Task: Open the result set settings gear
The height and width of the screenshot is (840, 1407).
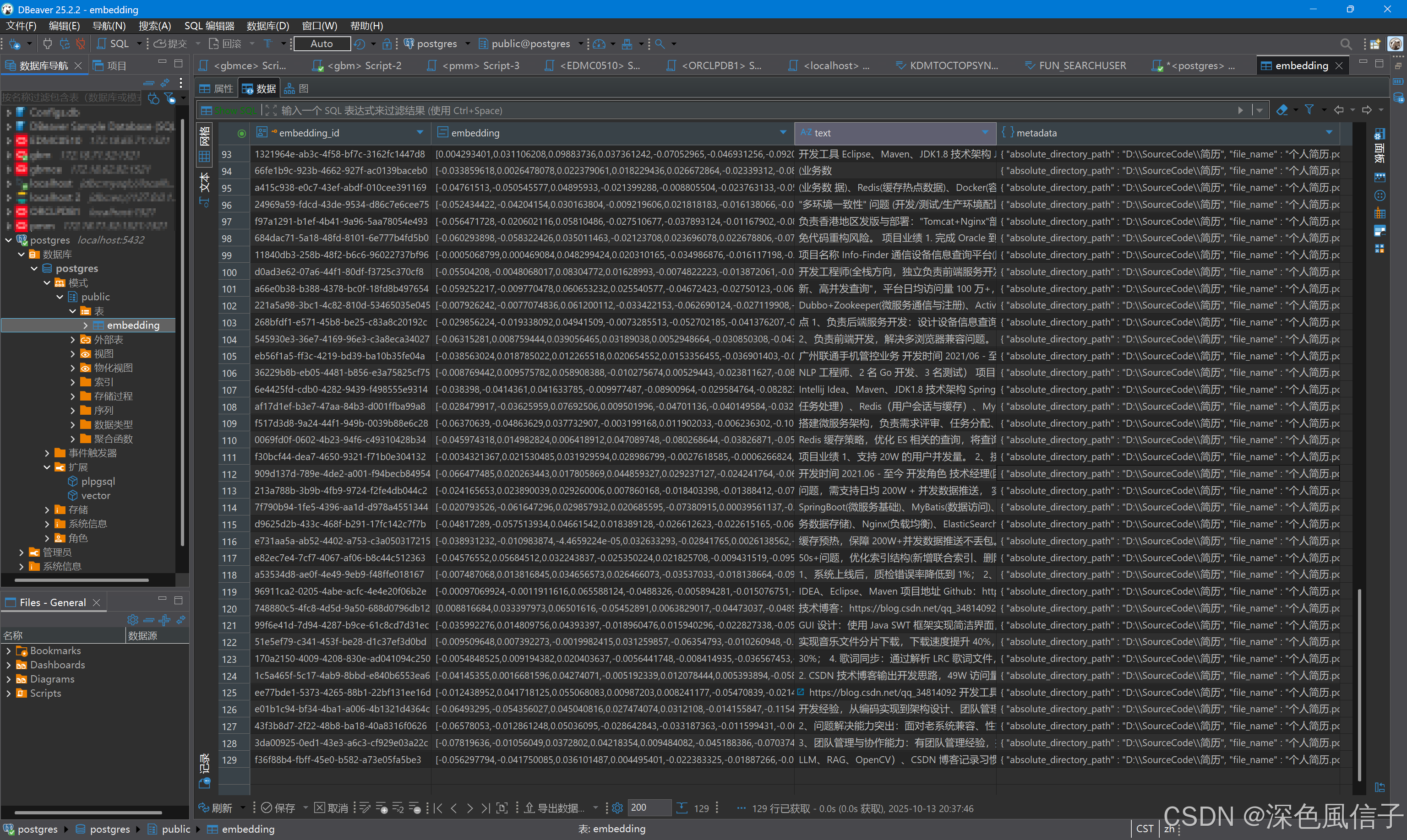Action: point(618,808)
